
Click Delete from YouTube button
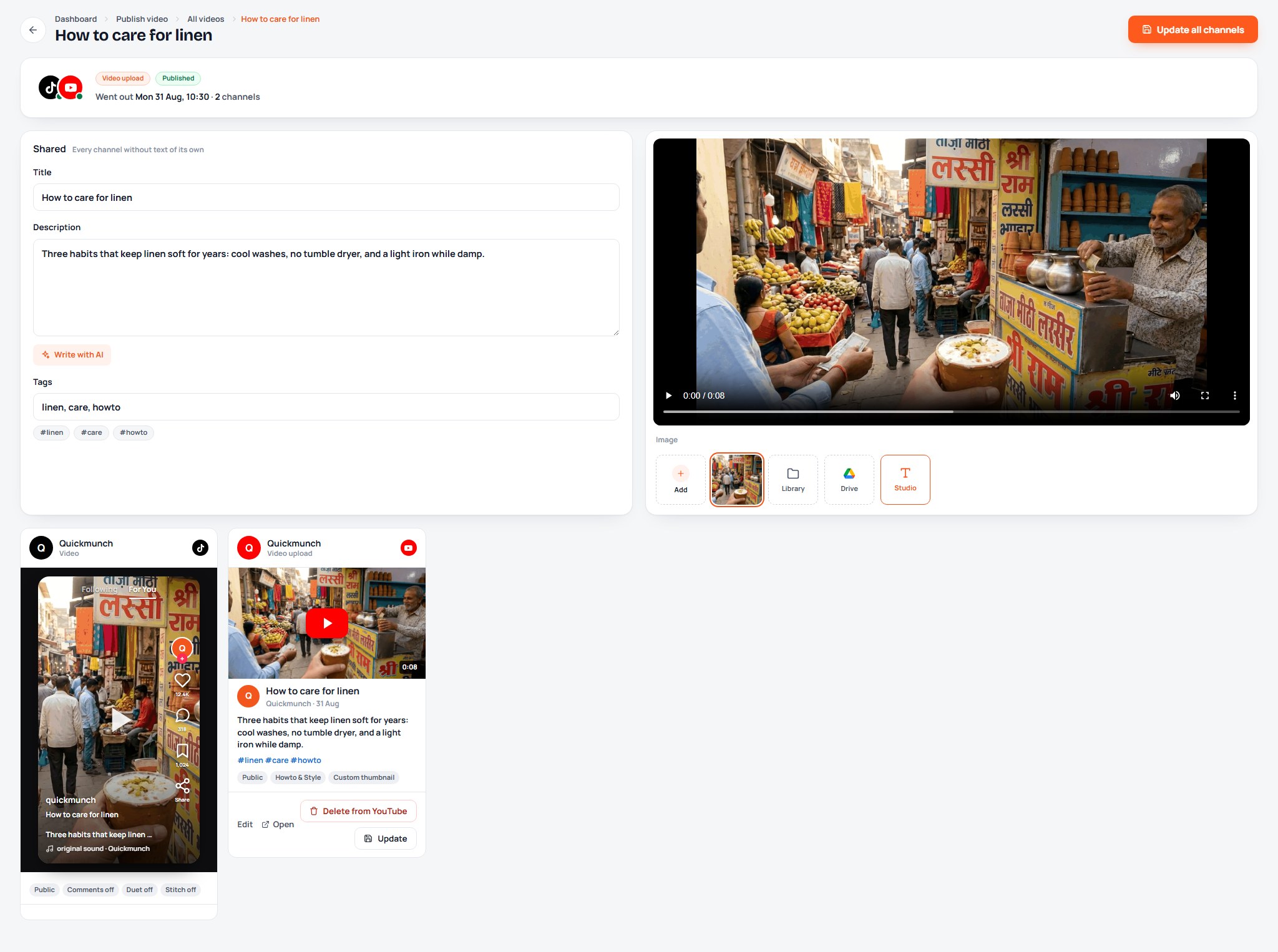358,811
